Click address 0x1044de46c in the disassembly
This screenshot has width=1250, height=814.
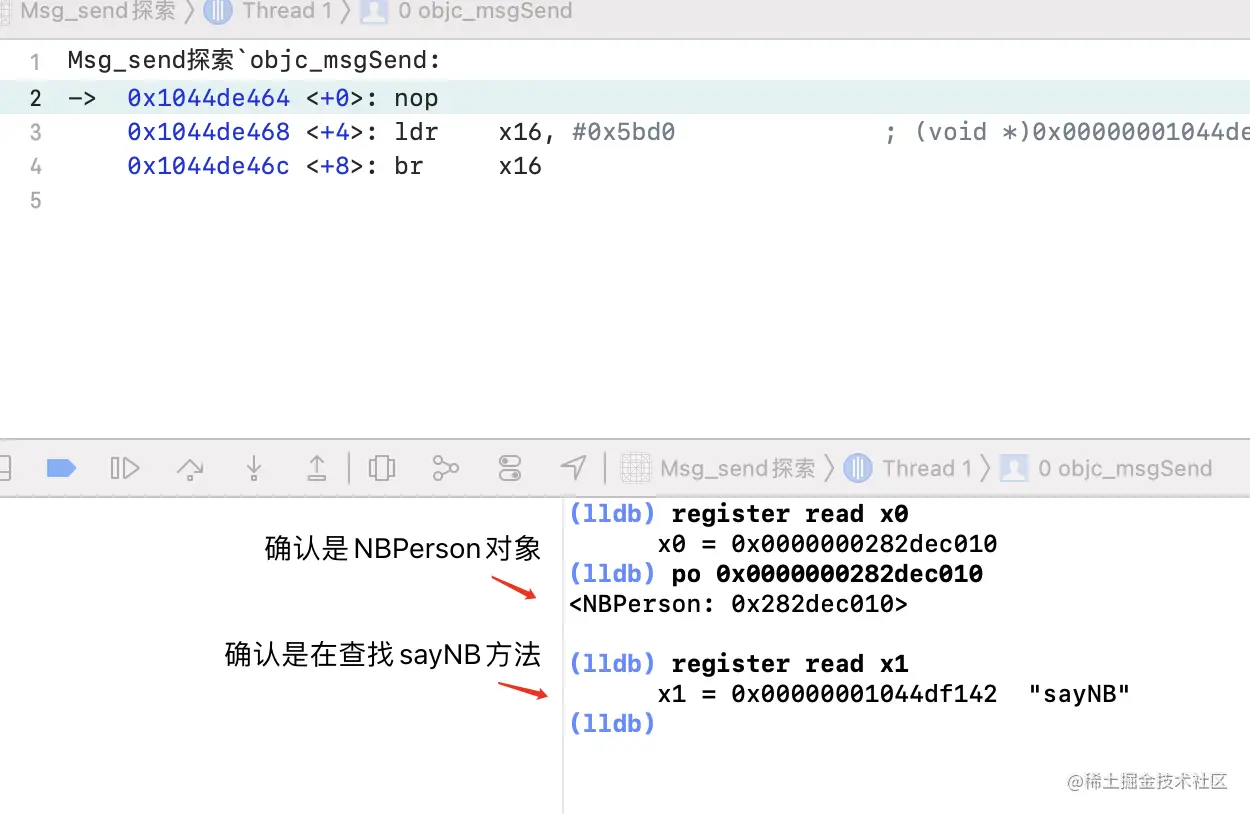209,166
